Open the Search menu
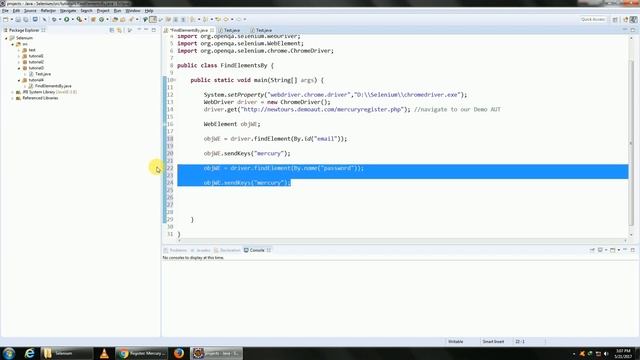The width and height of the screenshot is (640, 360). [87, 11]
